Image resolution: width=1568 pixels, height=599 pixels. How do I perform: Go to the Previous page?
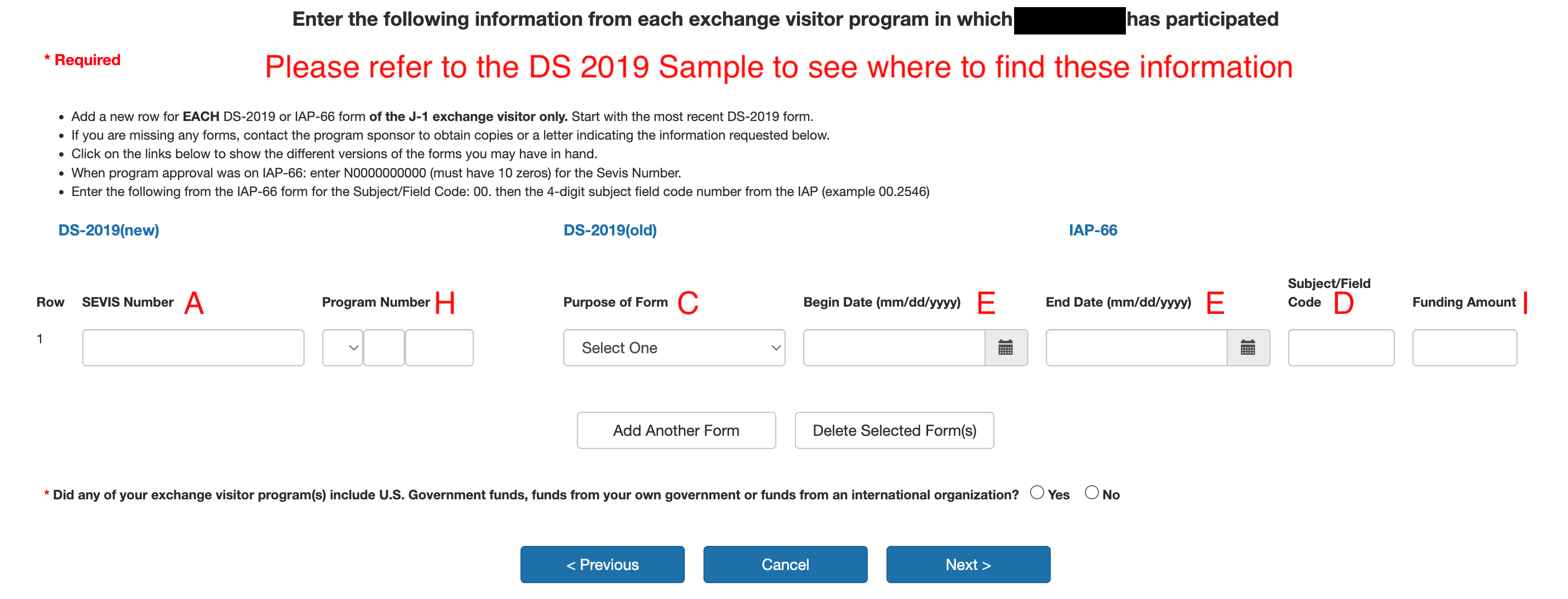click(x=602, y=565)
